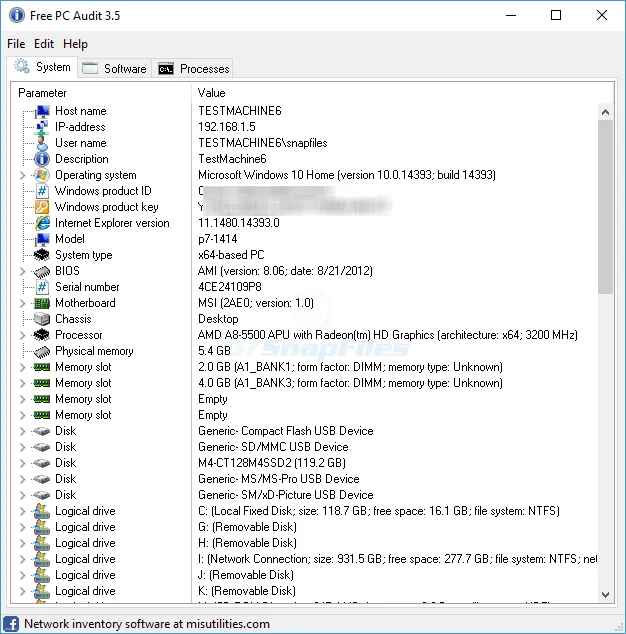Click the Chassis case icon
Image resolution: width=626 pixels, height=634 pixels.
coord(42,319)
